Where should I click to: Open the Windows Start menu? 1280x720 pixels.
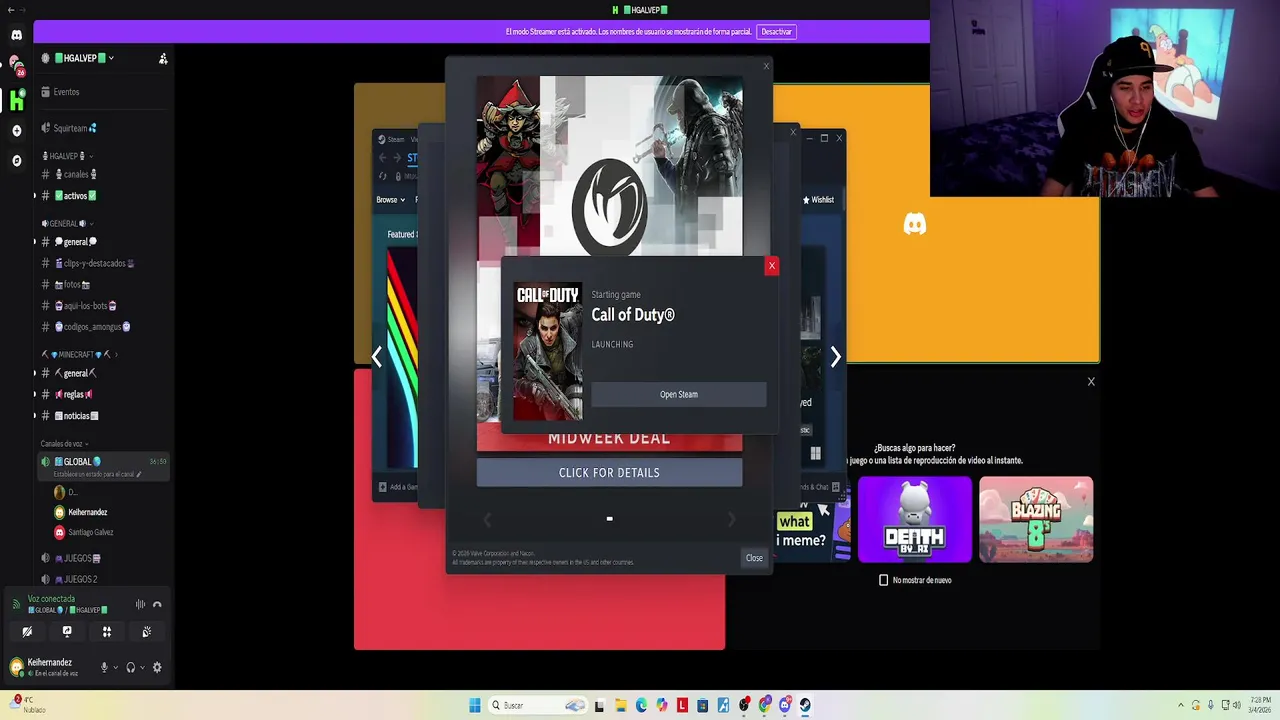pyautogui.click(x=475, y=706)
